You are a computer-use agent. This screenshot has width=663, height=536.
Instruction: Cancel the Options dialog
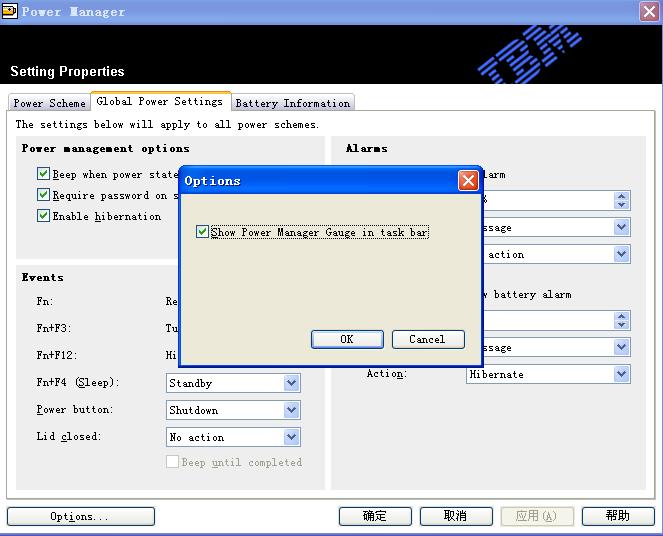[x=428, y=339]
